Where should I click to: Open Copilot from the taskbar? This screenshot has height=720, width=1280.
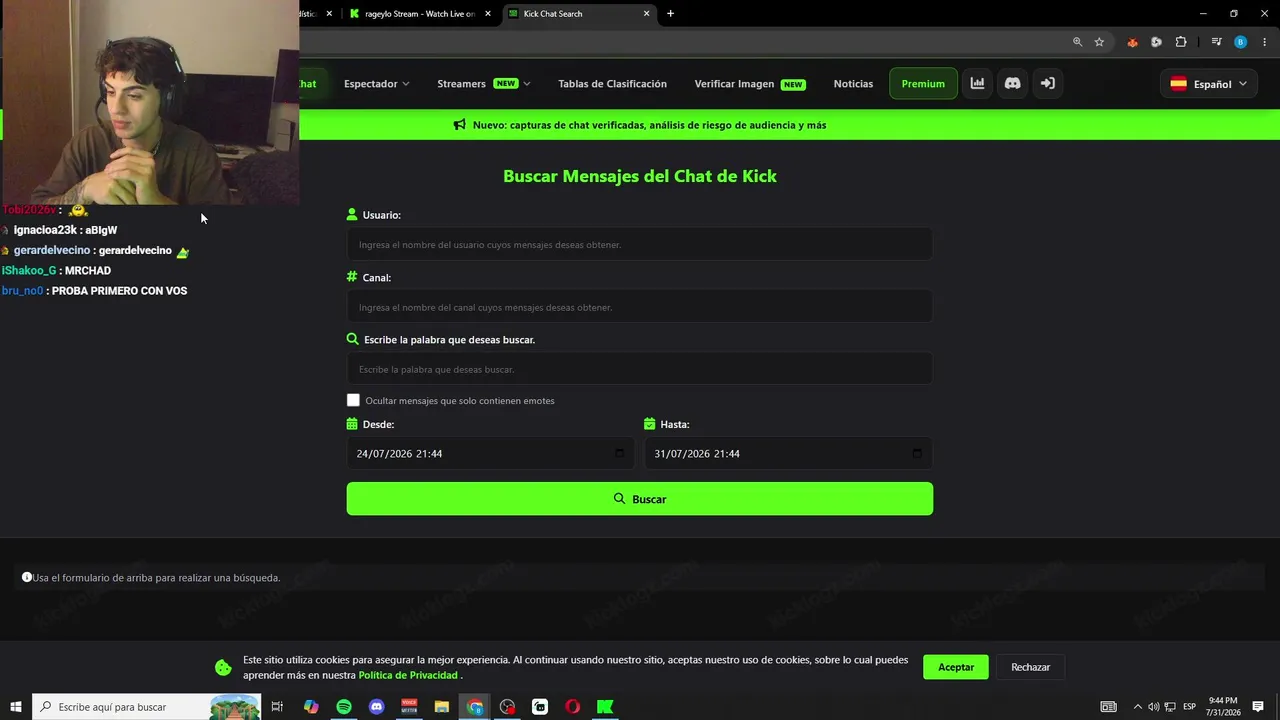(x=311, y=707)
